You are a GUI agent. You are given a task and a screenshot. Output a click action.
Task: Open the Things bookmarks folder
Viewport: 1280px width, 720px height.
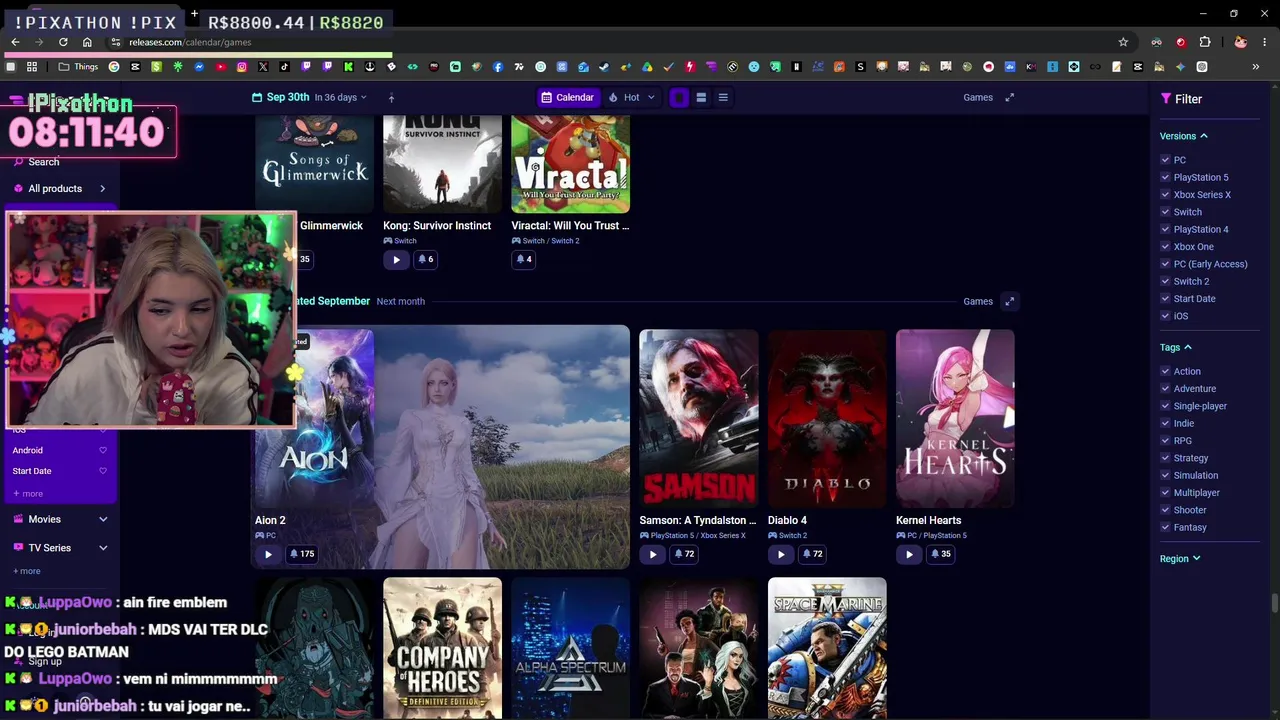click(x=78, y=67)
